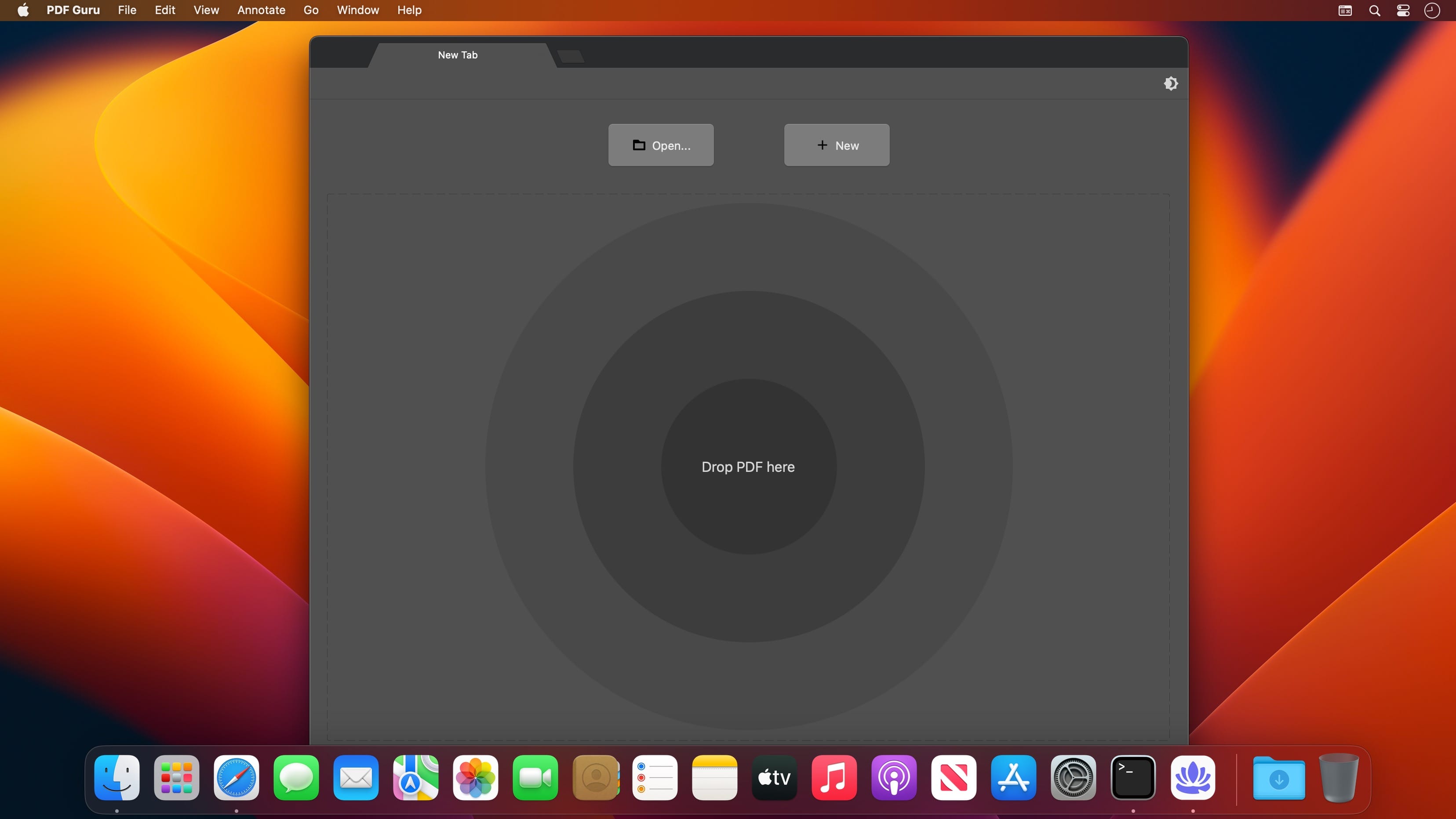
Task: Expand the Help menu
Action: 409,10
